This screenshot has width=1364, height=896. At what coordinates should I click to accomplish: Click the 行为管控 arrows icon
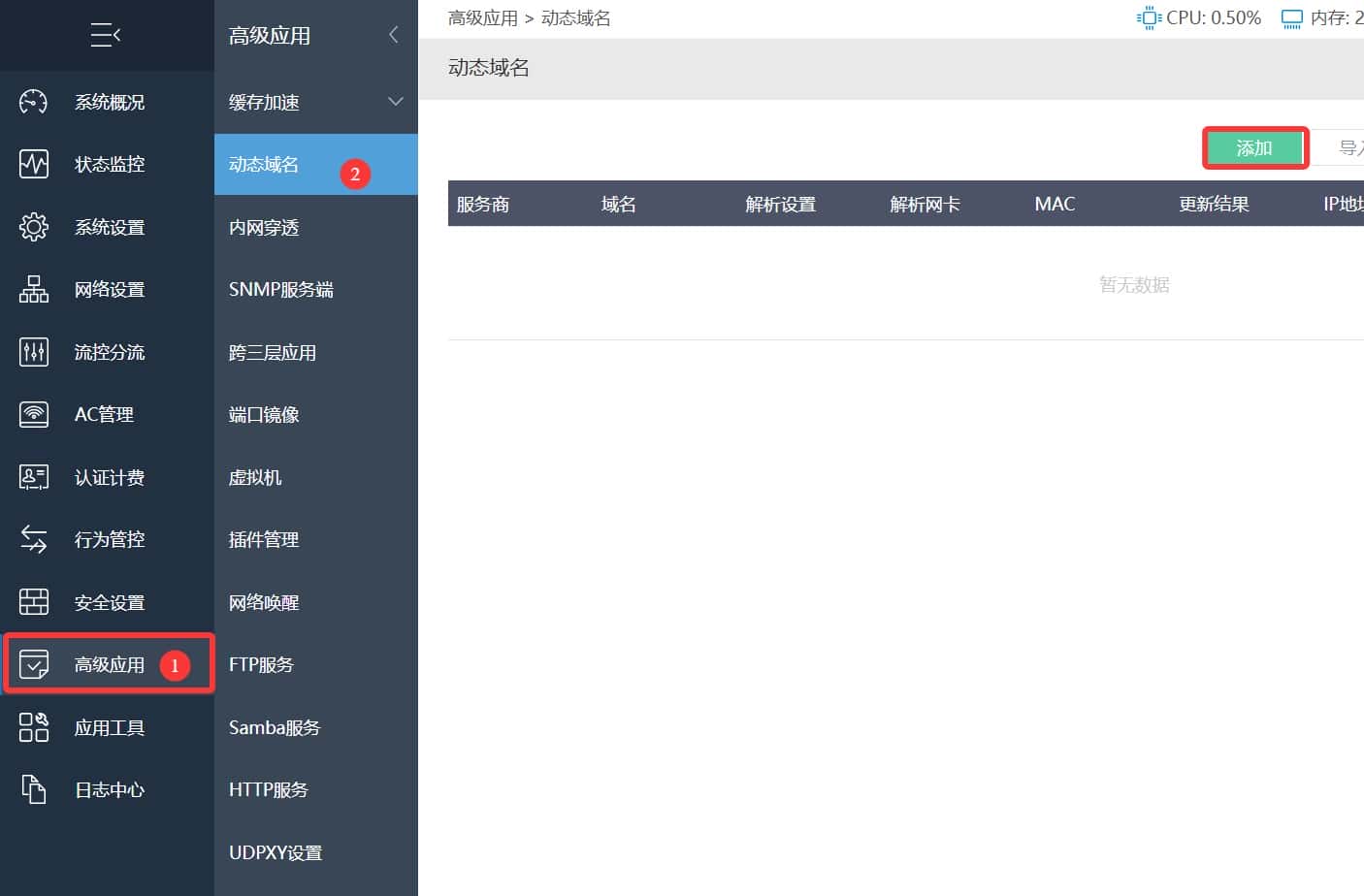point(33,539)
